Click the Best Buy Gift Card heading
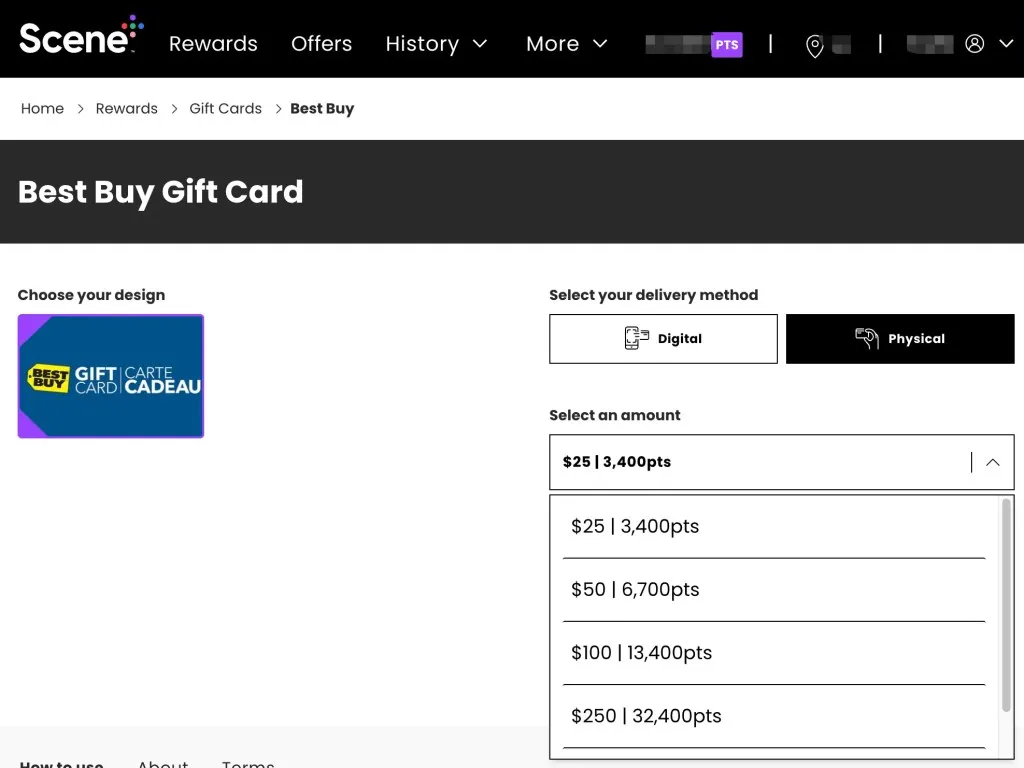Image resolution: width=1024 pixels, height=768 pixels. 161,192
